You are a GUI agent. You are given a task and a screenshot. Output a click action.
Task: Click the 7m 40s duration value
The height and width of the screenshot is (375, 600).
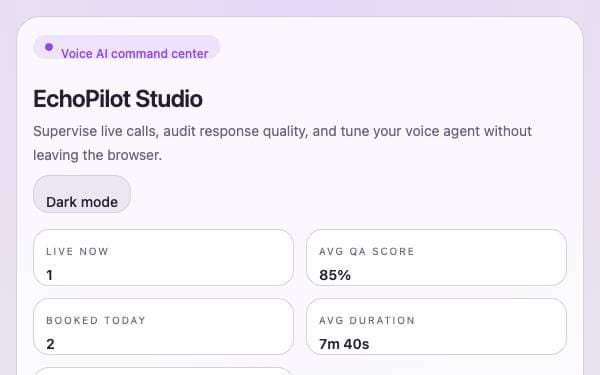click(x=344, y=344)
